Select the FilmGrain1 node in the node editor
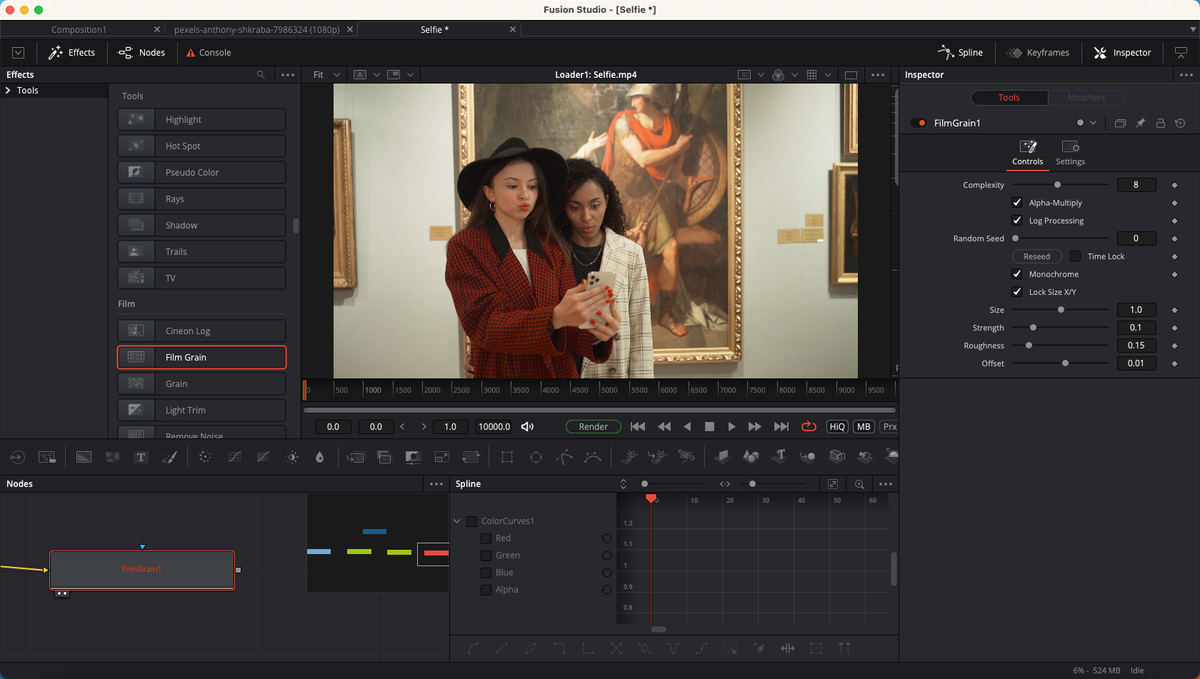 click(141, 569)
